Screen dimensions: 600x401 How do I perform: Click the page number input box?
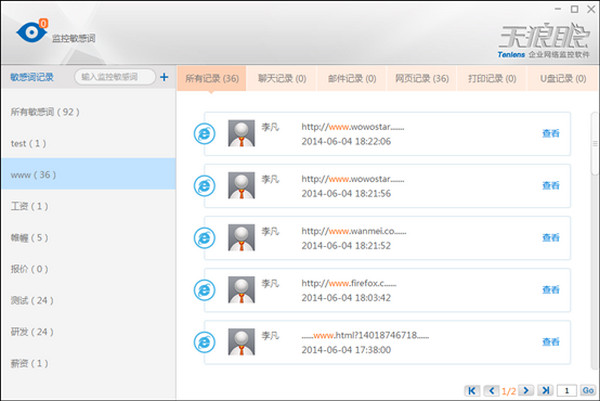[566, 389]
